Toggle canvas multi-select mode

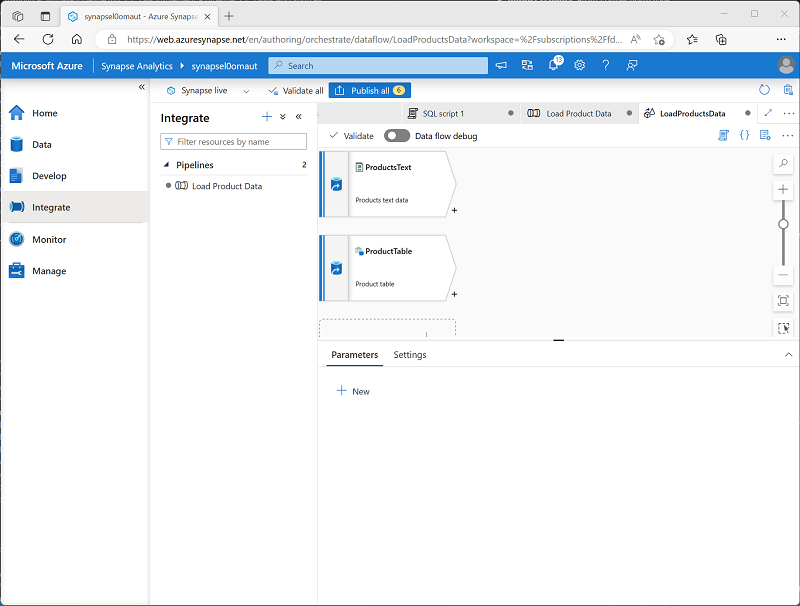click(783, 328)
